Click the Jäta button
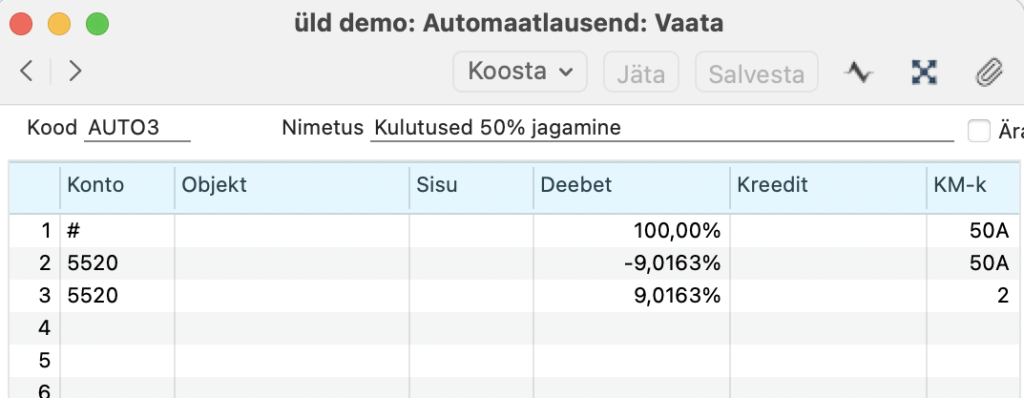 tap(641, 72)
